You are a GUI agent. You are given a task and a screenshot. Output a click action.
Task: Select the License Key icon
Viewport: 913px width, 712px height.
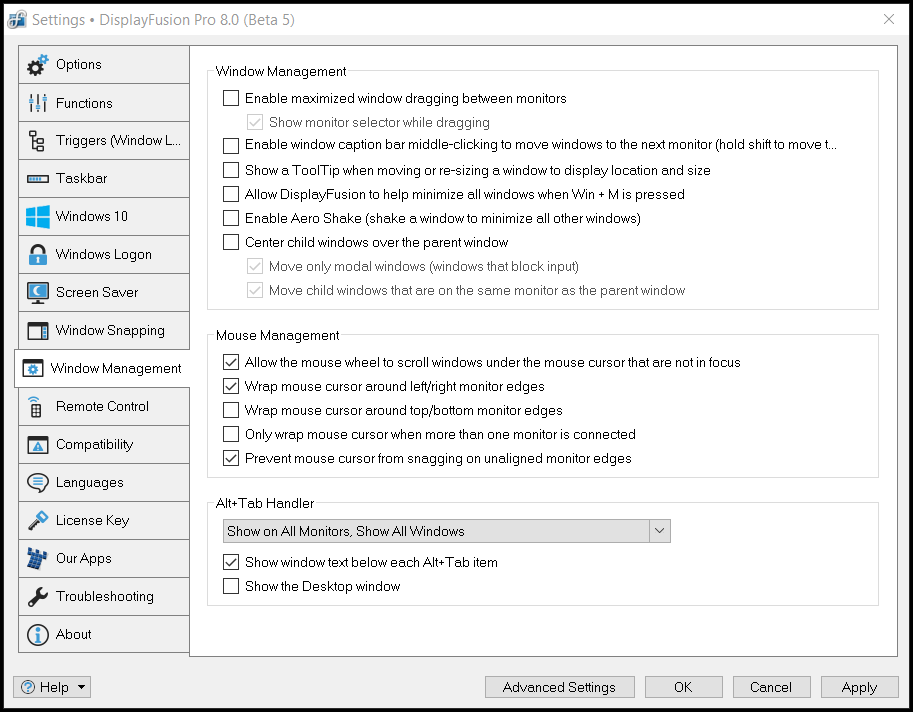click(38, 521)
